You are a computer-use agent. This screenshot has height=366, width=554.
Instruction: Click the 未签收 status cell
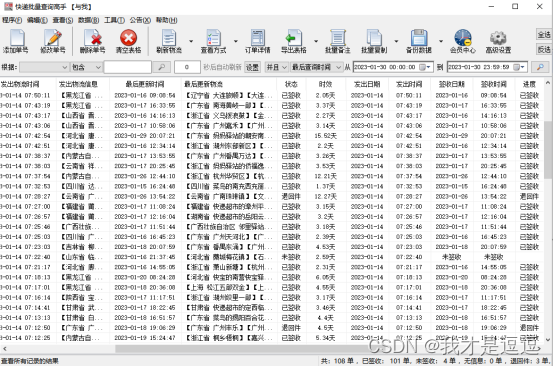[x=291, y=257]
